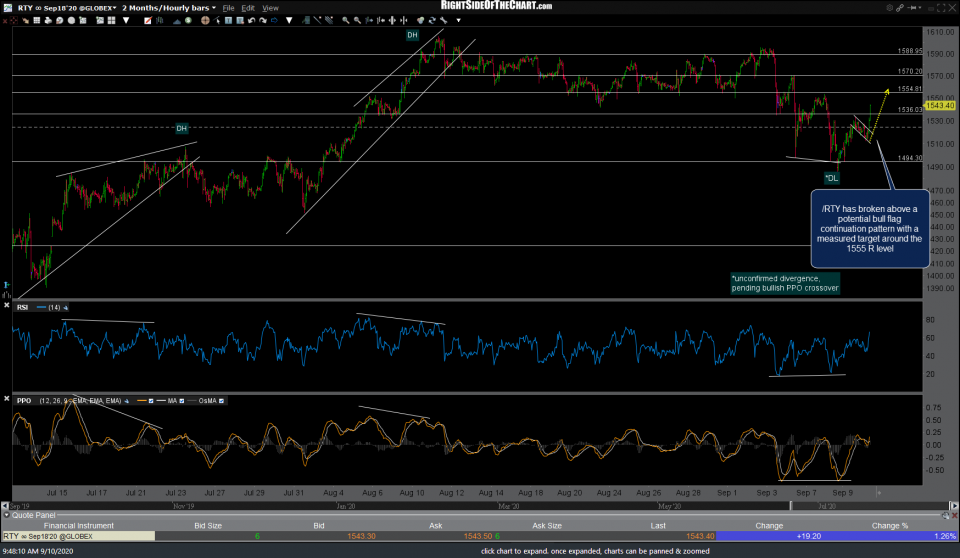The width and height of the screenshot is (960, 558).
Task: Click the table grid icon in the toolbar
Action: [x=37, y=20]
